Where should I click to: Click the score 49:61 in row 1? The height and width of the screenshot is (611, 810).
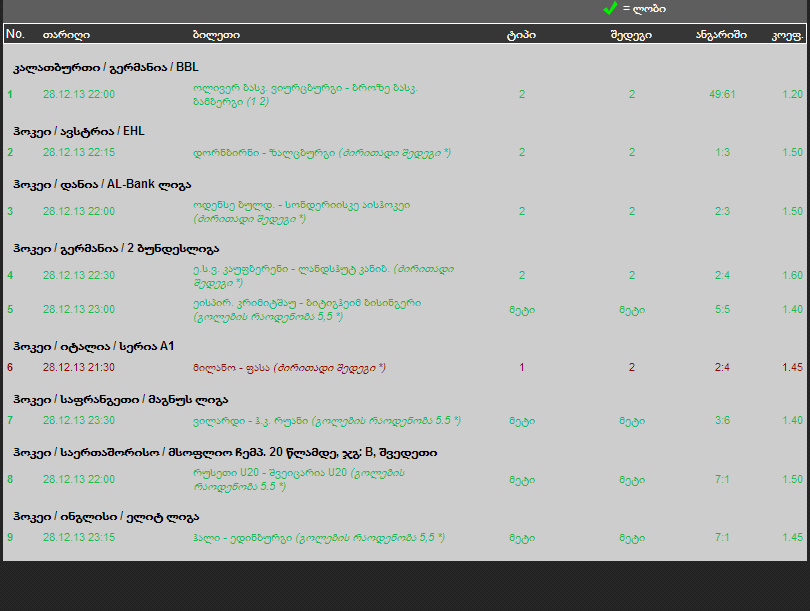pos(722,94)
